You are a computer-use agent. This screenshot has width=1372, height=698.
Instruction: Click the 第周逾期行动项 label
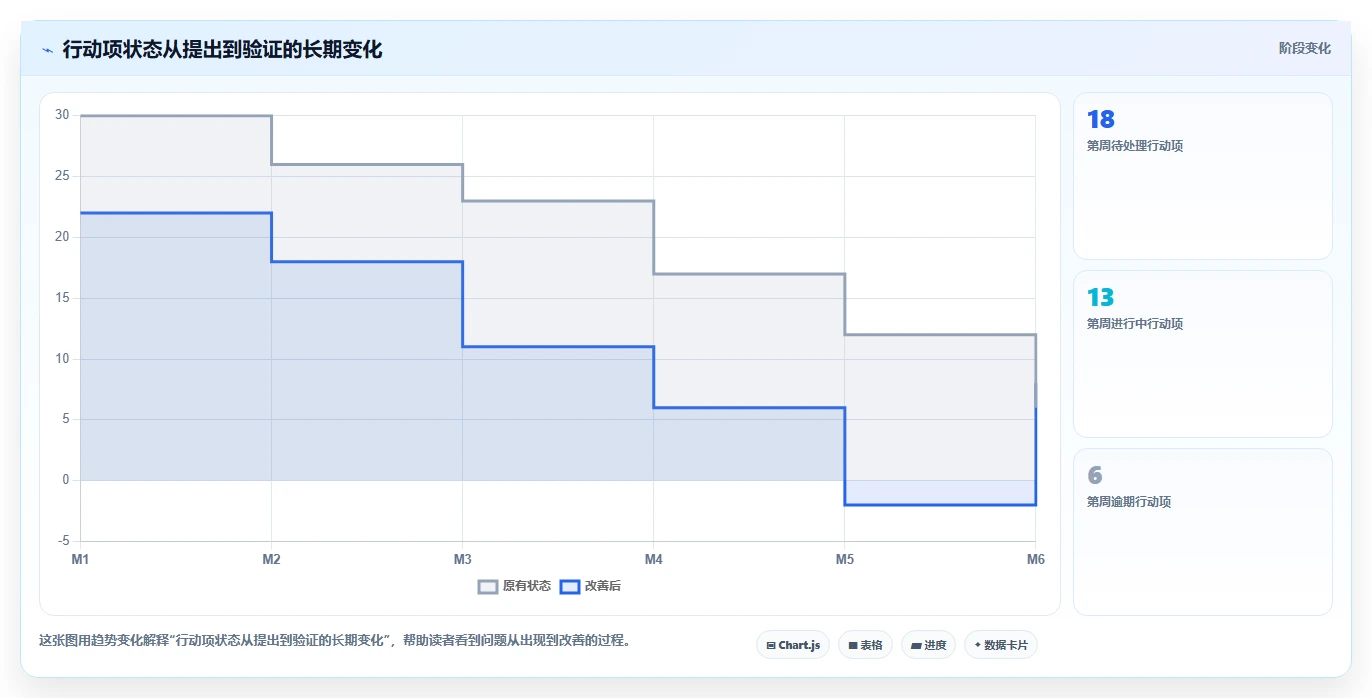click(x=1129, y=502)
